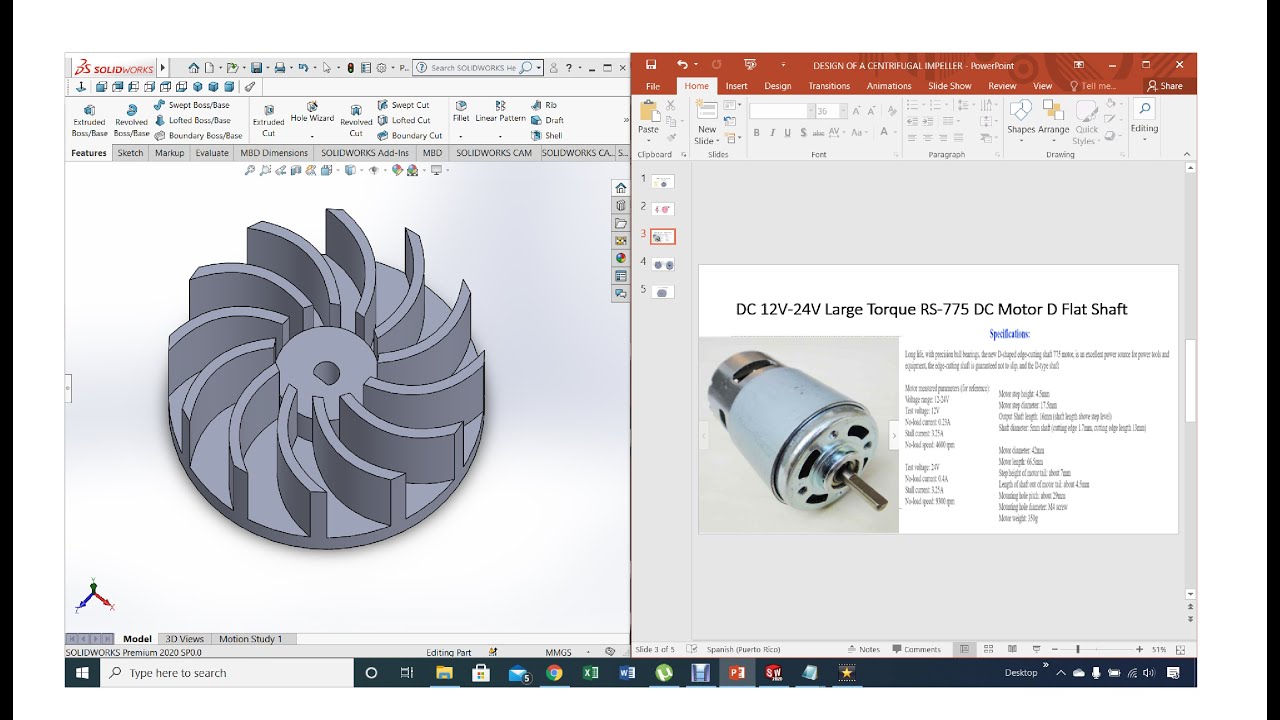Click SOLIDWORKS Home icon in top toolbar
The height and width of the screenshot is (720, 1280).
click(194, 68)
